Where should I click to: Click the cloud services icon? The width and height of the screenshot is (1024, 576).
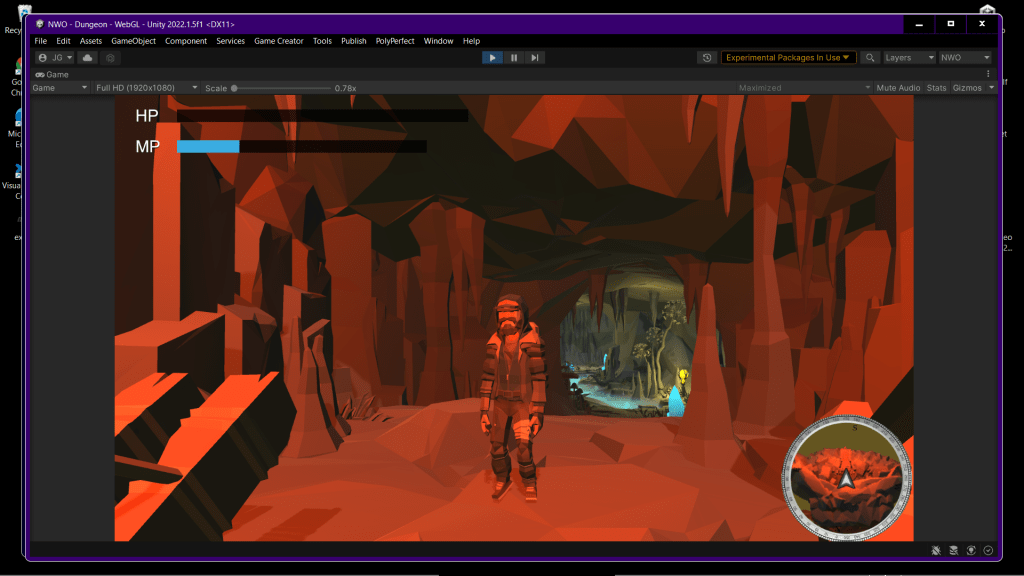click(88, 58)
